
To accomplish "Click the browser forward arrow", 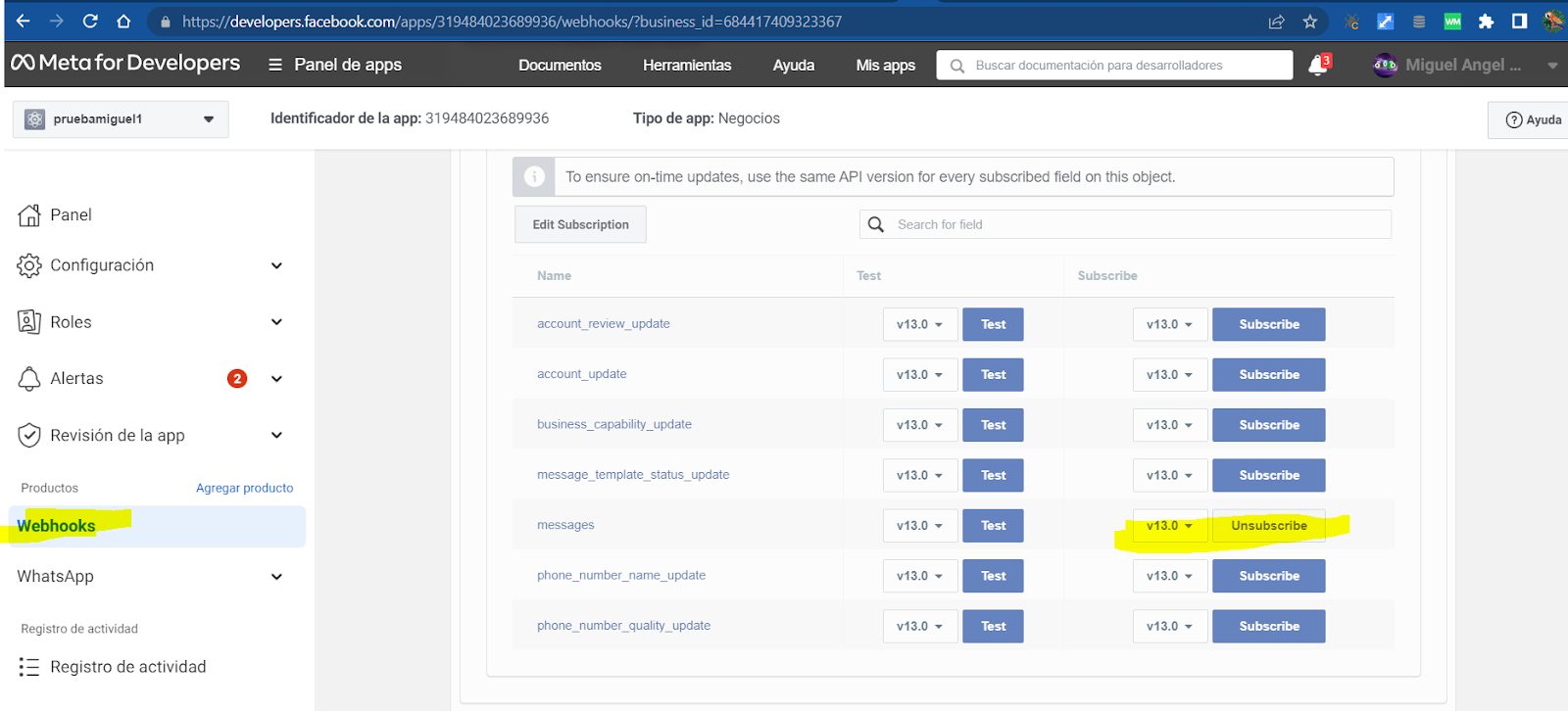I will pos(56,21).
